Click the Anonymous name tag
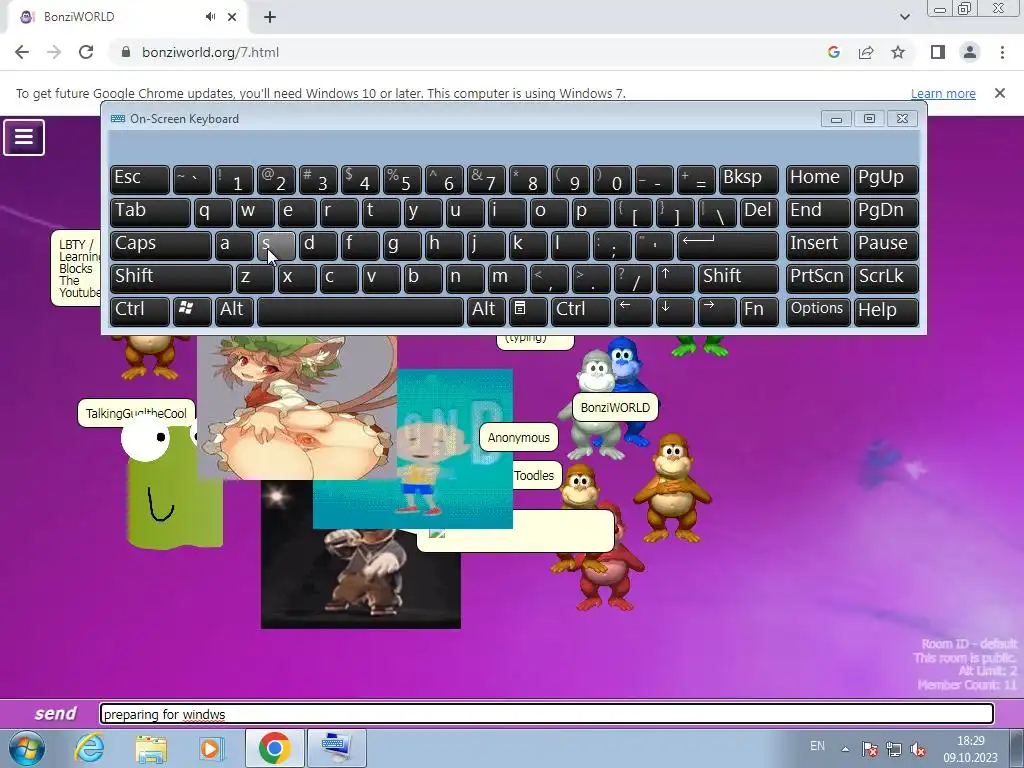1024x768 pixels. click(x=519, y=438)
